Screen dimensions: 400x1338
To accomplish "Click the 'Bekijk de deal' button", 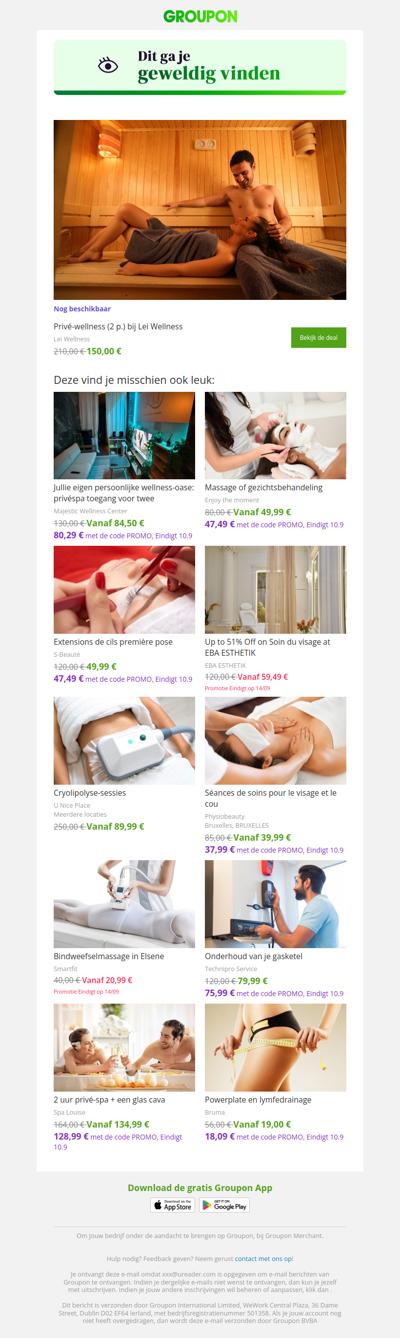I will pos(318,338).
